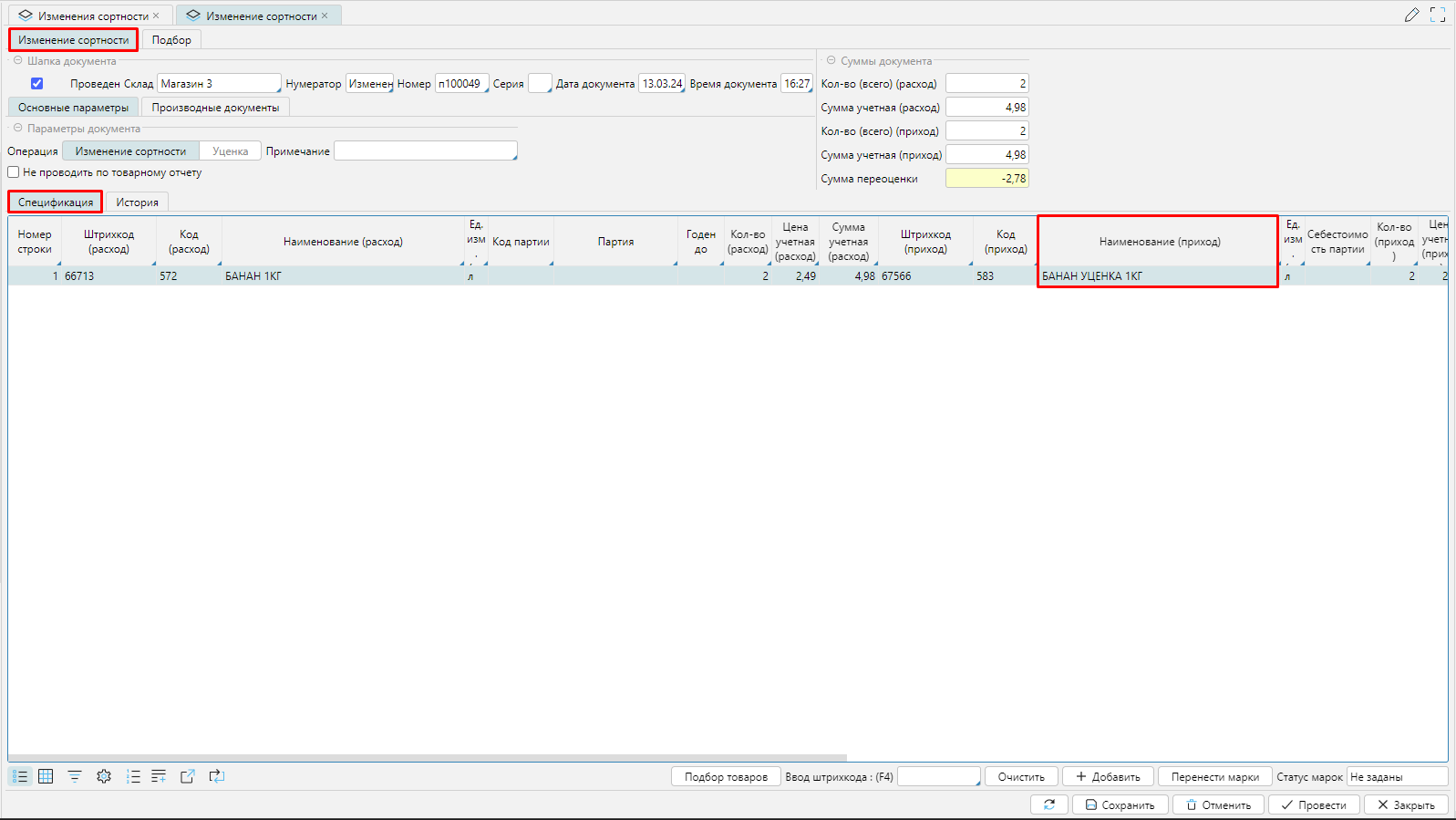Collapse the 'Суммы документа' section
This screenshot has width=1456, height=820.
tap(831, 61)
